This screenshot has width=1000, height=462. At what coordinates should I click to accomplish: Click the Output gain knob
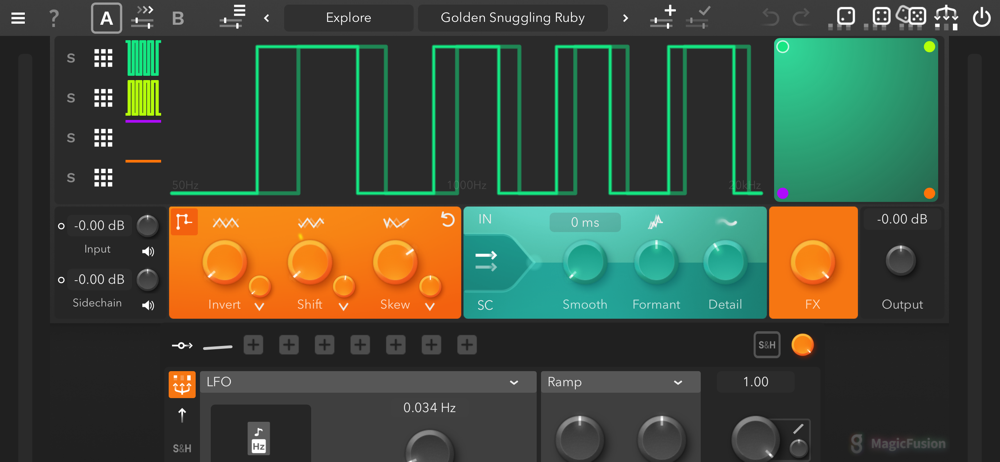(901, 260)
